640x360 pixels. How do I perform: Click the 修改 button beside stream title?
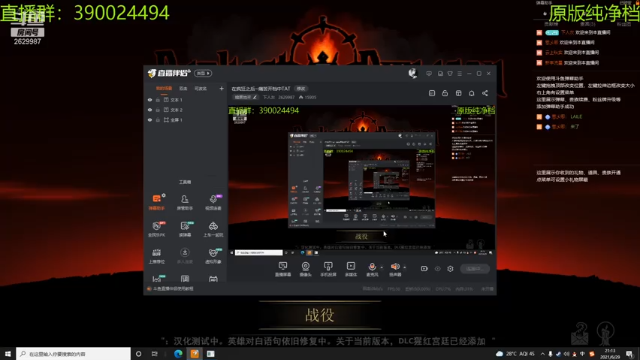[301, 89]
